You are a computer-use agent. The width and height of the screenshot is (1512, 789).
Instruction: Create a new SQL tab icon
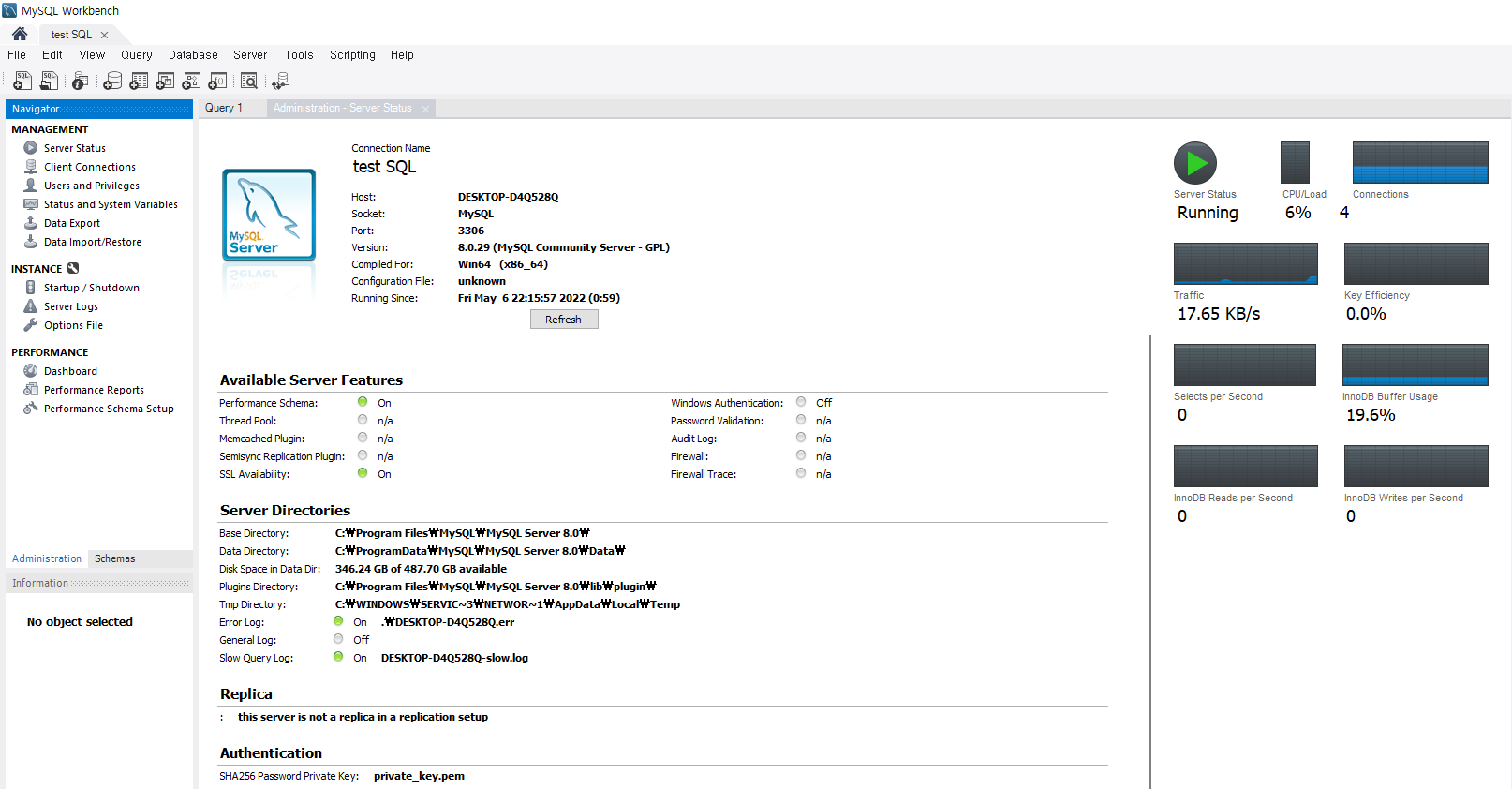pos(22,82)
